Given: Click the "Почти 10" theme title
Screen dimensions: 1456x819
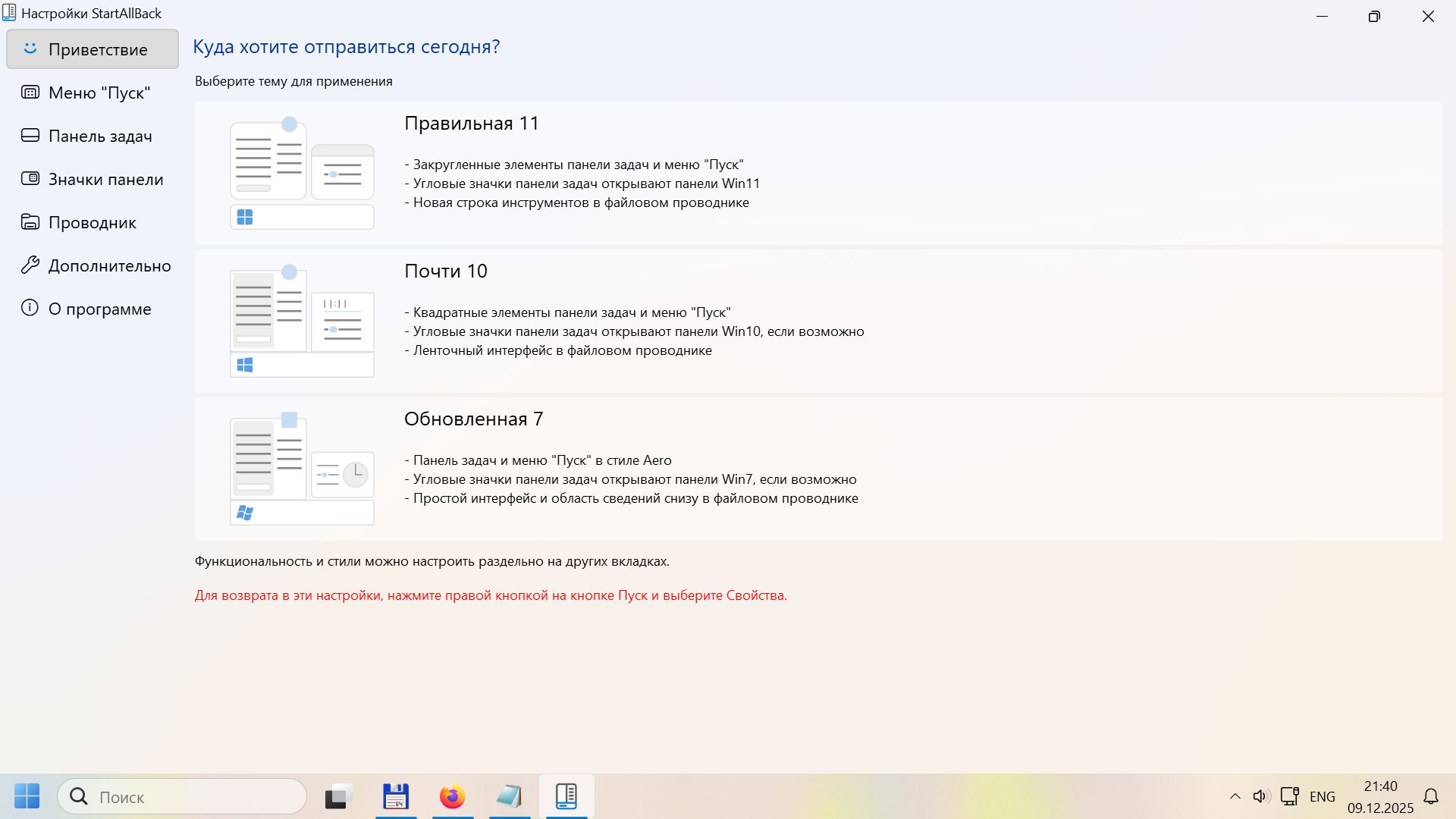Looking at the screenshot, I should [x=445, y=271].
